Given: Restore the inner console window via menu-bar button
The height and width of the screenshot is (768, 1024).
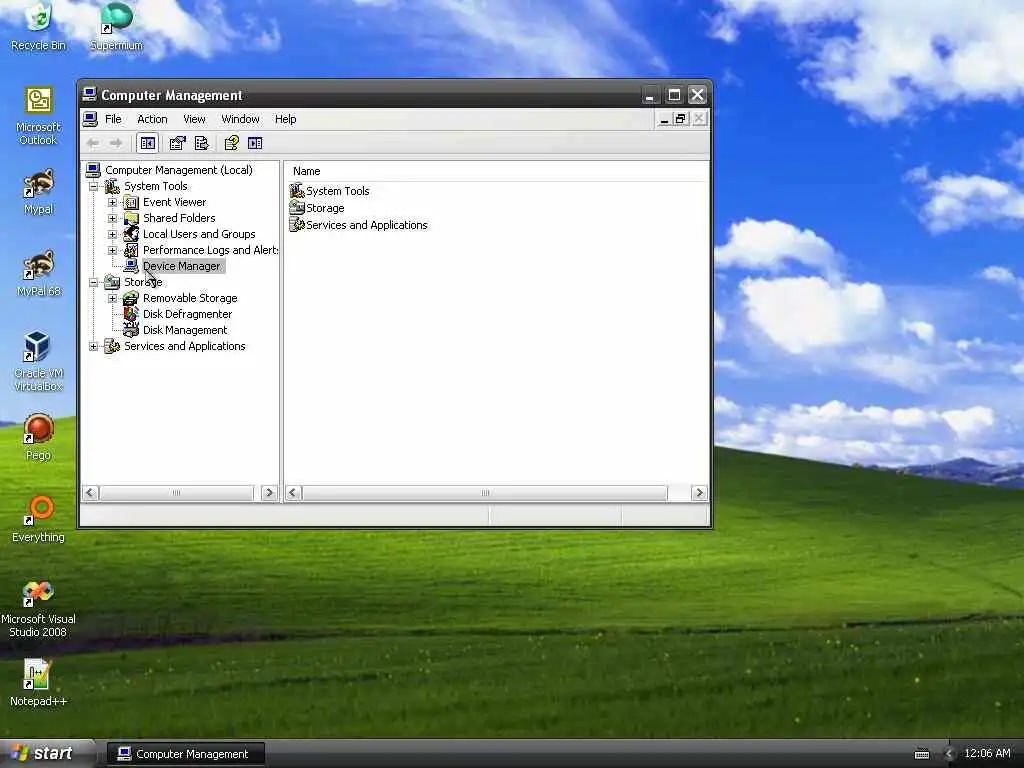Looking at the screenshot, I should pos(680,119).
